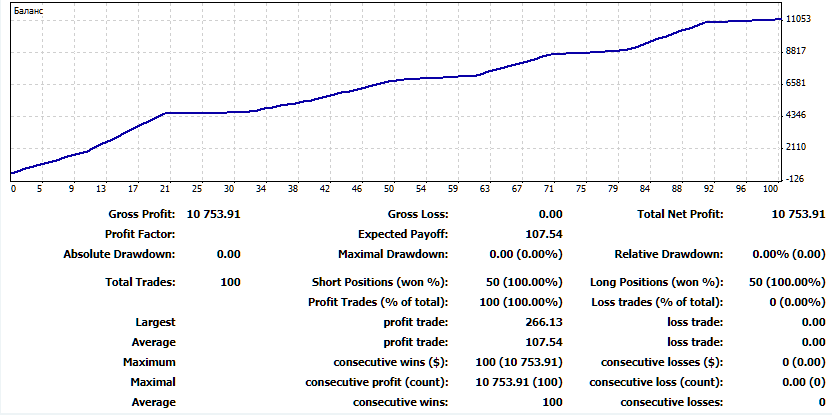
Task: Select the Total Trades label
Action: click(140, 282)
